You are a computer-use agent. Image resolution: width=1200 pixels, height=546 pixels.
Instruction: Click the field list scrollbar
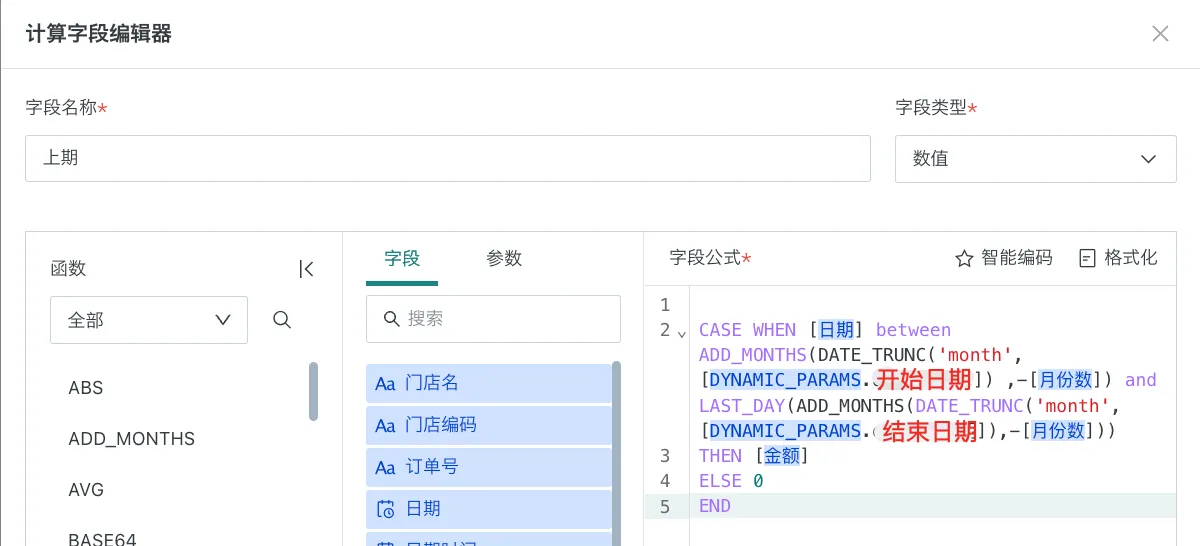tap(616, 453)
